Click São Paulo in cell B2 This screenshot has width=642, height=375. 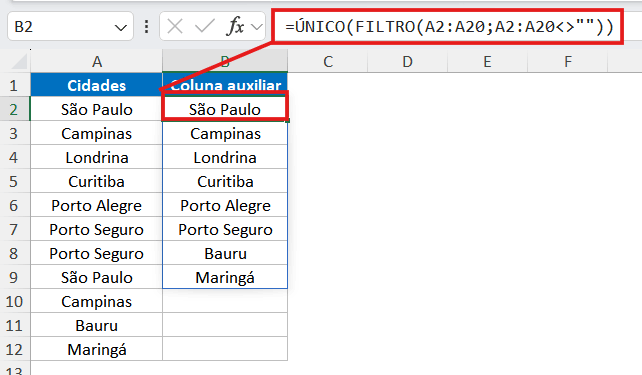225,109
